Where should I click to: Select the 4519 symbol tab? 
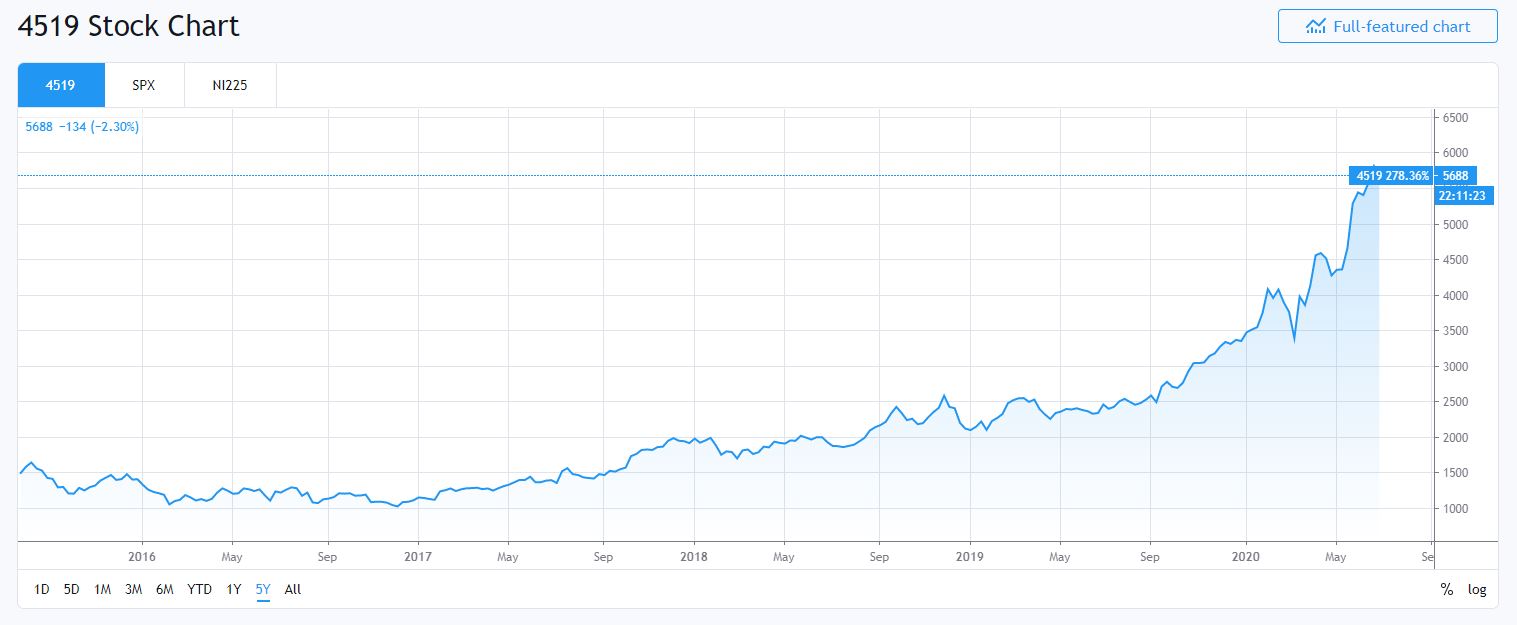click(61, 85)
